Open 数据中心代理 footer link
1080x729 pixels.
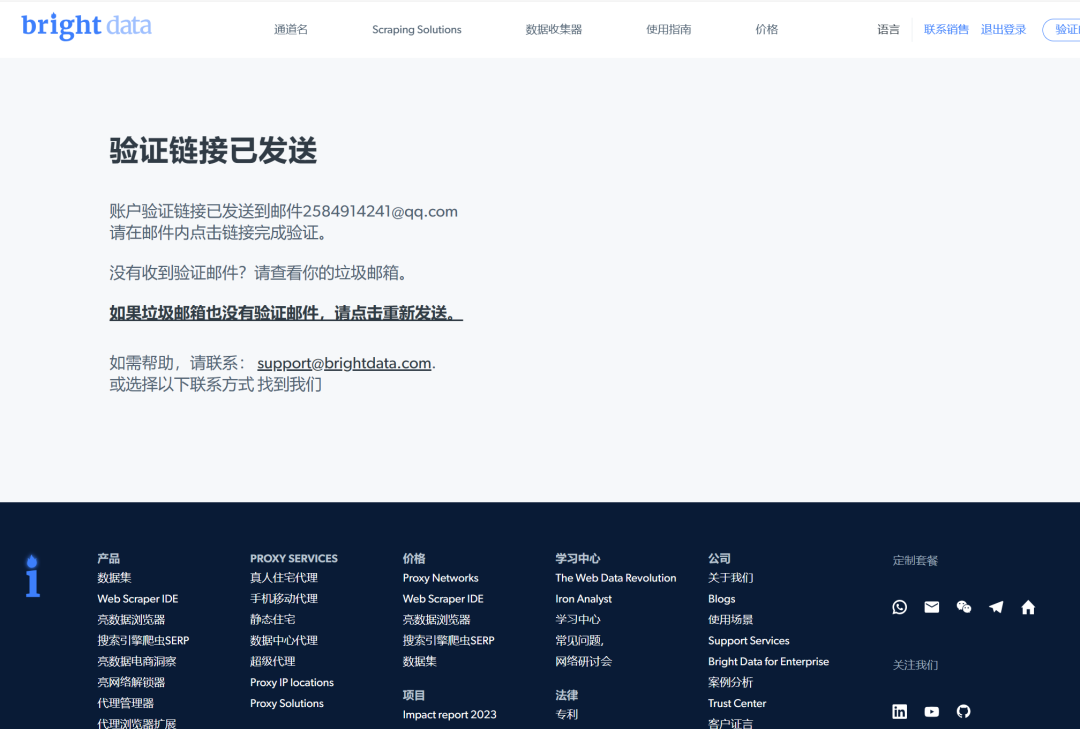coord(284,640)
